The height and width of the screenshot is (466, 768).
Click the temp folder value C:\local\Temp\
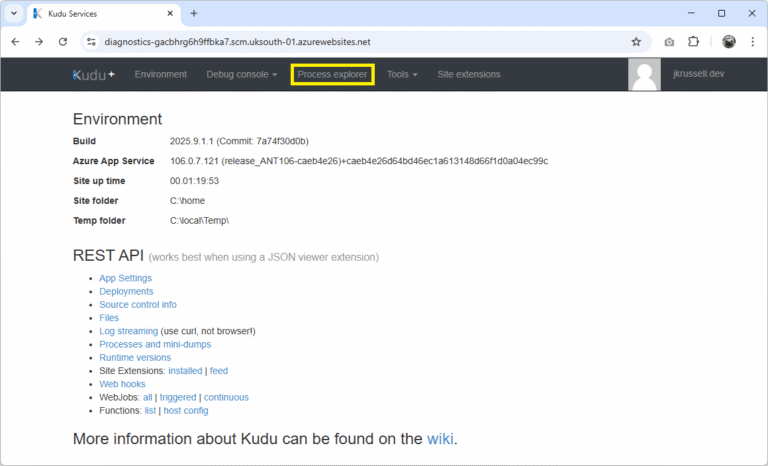pyautogui.click(x=199, y=221)
